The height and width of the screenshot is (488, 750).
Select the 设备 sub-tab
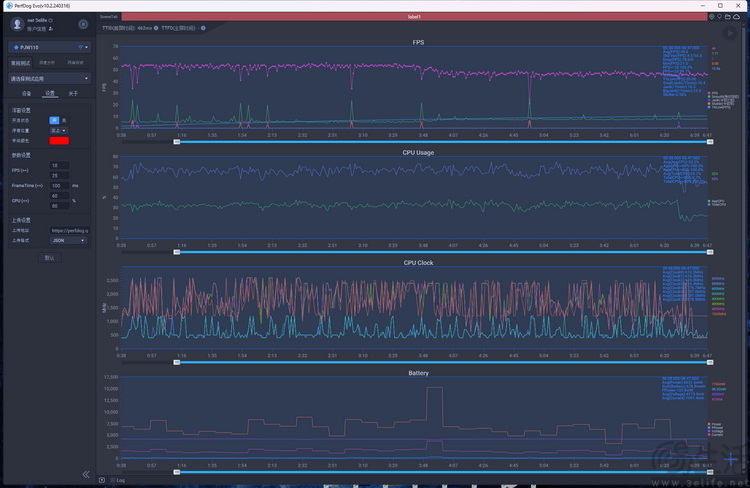point(26,93)
